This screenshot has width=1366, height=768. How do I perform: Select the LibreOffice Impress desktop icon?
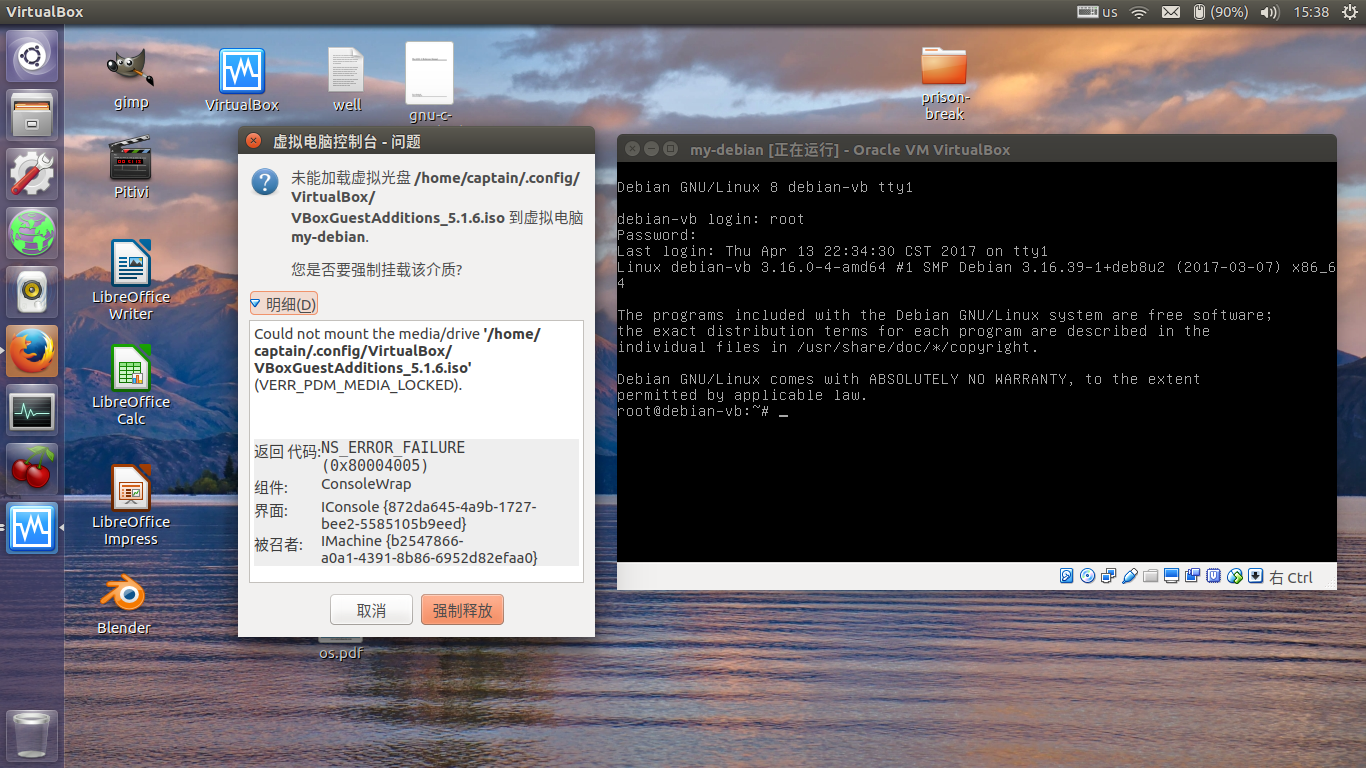pyautogui.click(x=131, y=505)
